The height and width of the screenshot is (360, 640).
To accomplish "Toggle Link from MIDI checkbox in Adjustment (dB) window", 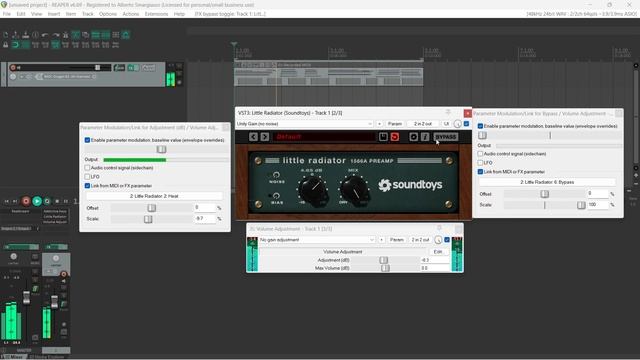I will [x=87, y=186].
